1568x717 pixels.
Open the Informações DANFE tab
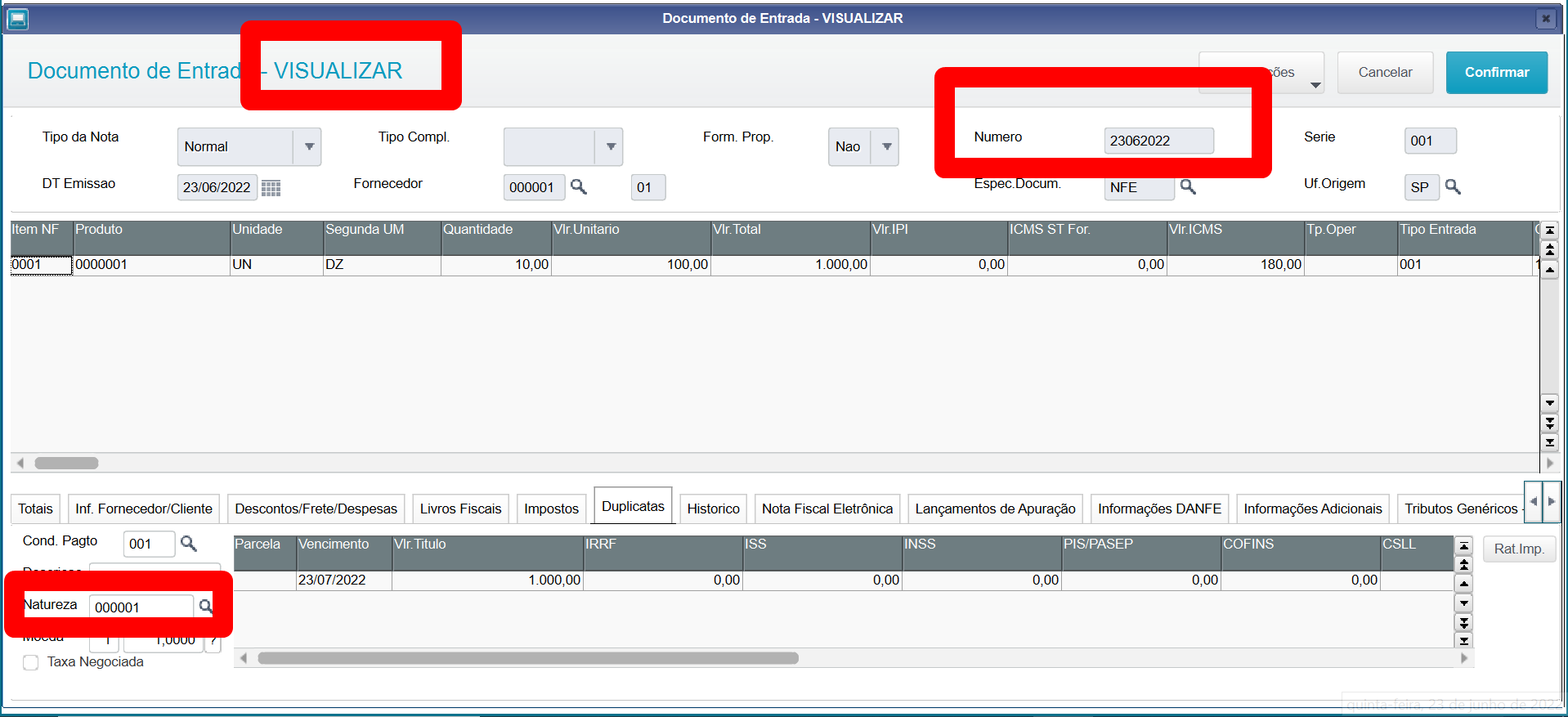pyautogui.click(x=1160, y=509)
